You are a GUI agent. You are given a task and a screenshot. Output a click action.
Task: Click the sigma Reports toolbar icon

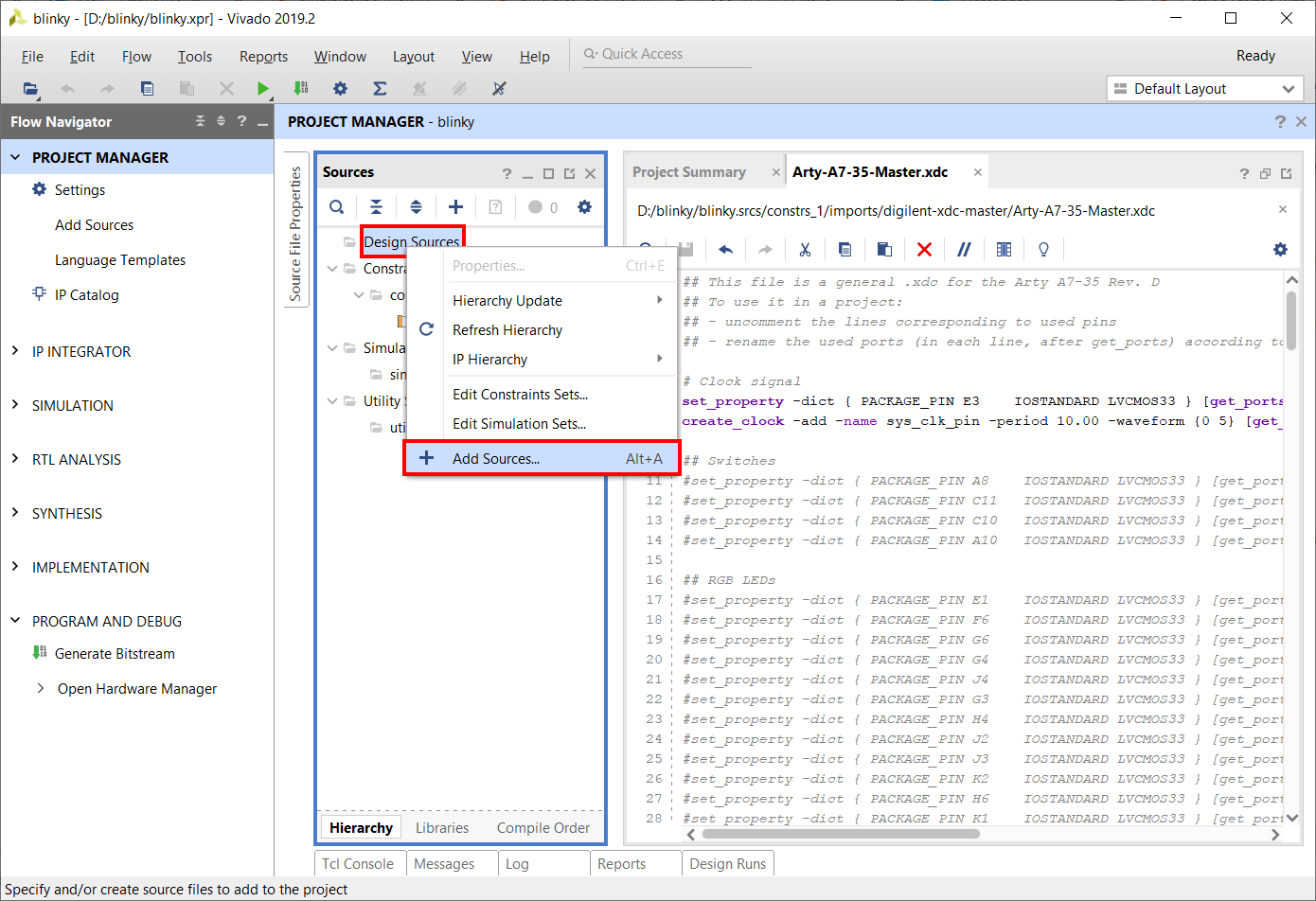[x=380, y=88]
